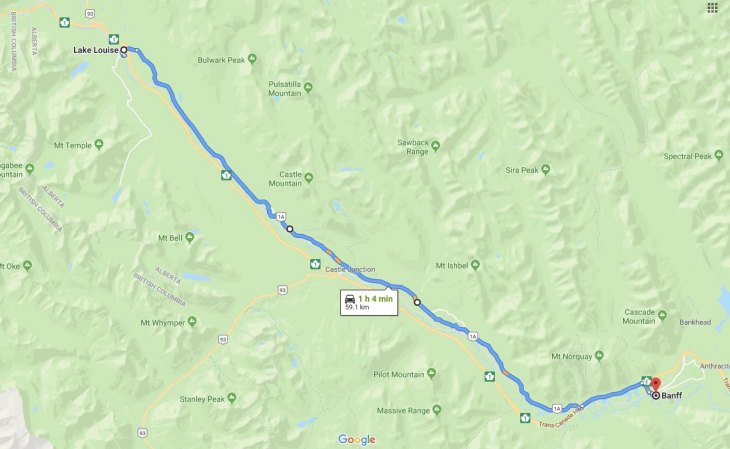Image resolution: width=730 pixels, height=449 pixels.
Task: Click the Castle Mountain marker icon
Action: coord(309,177)
